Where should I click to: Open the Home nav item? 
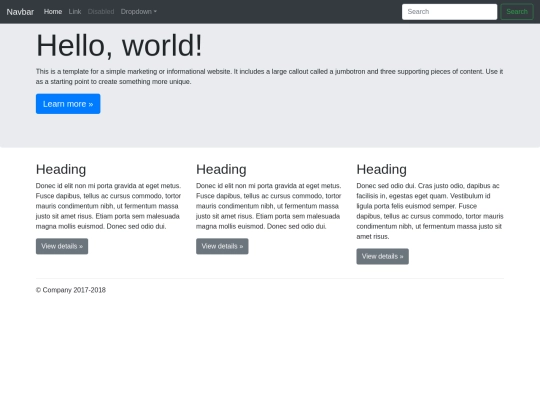pos(53,12)
